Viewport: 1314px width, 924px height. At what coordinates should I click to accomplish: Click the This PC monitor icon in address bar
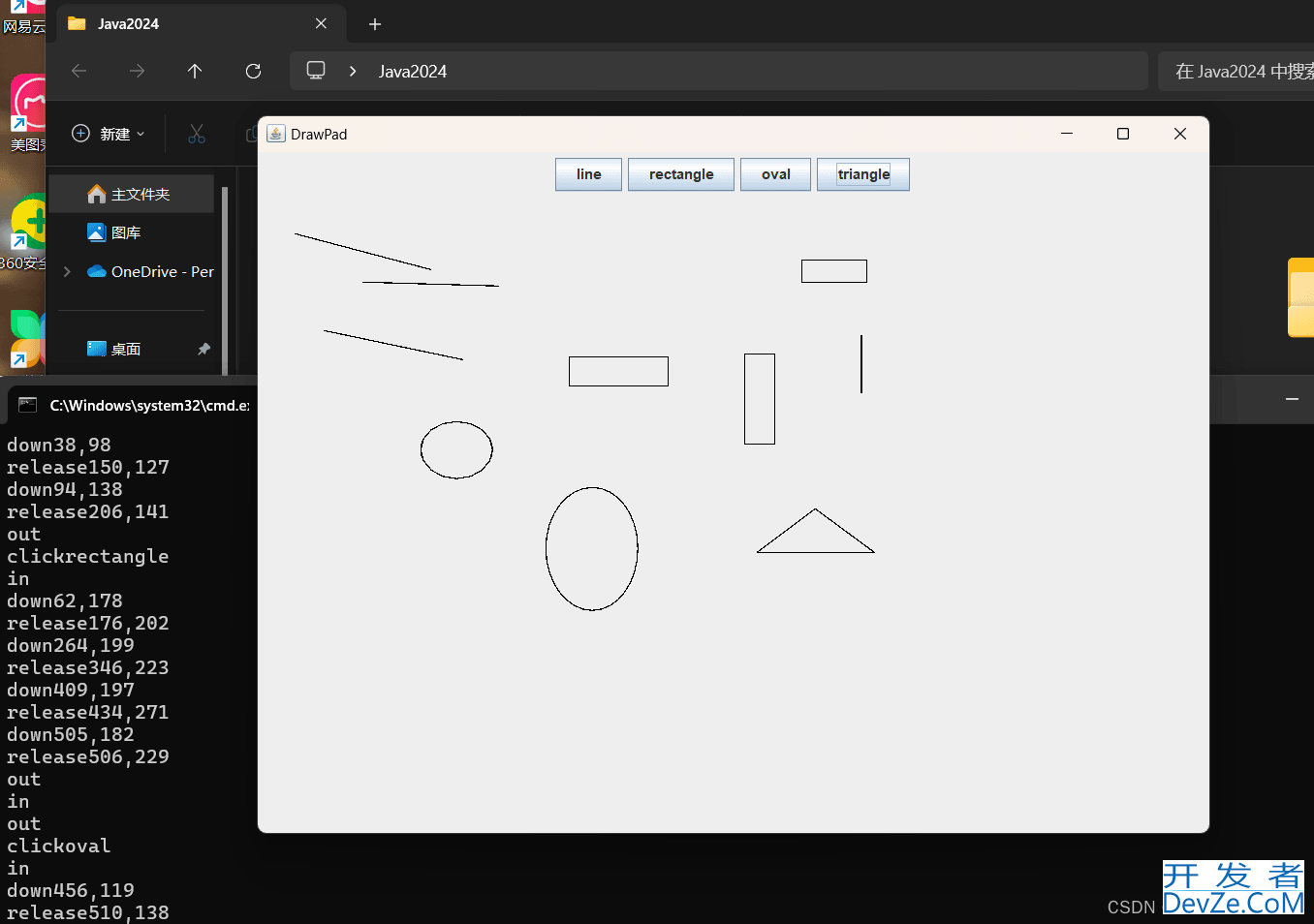(x=316, y=71)
